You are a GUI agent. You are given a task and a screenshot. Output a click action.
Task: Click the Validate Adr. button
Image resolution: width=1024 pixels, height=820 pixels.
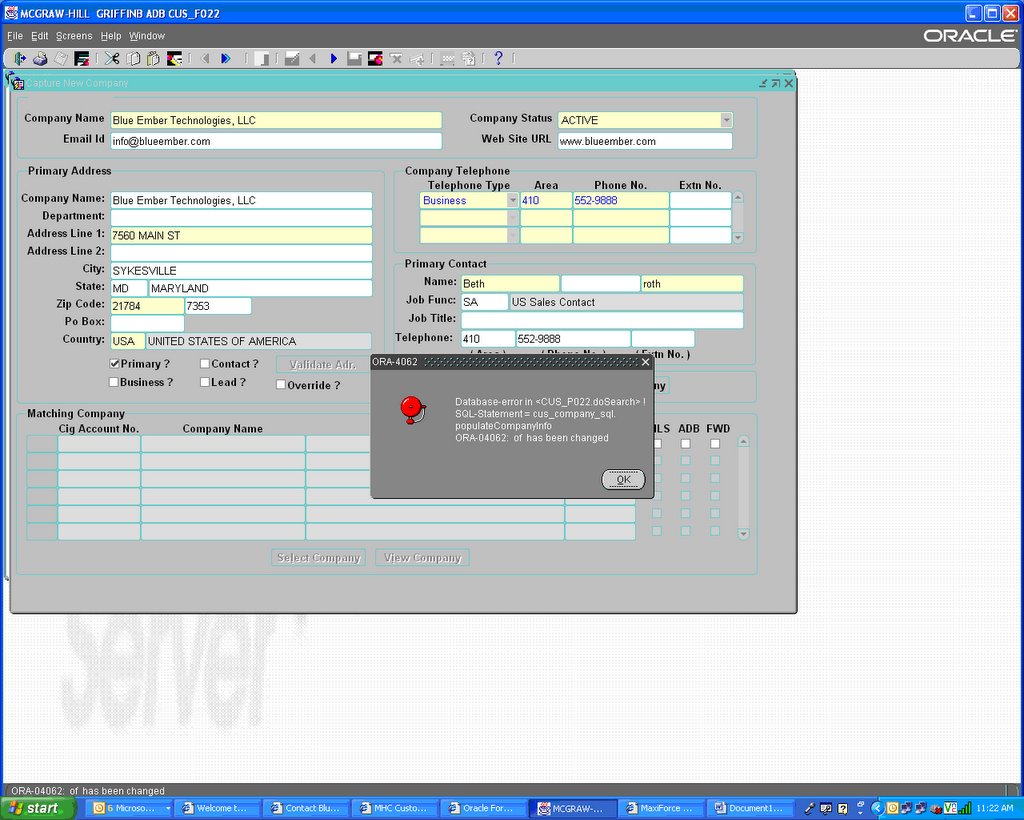323,364
